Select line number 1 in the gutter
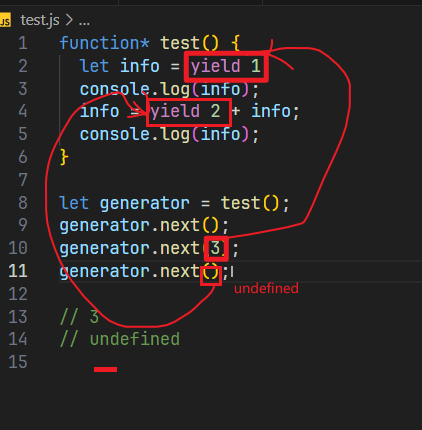Screen dimensions: 422x430 click(23, 43)
